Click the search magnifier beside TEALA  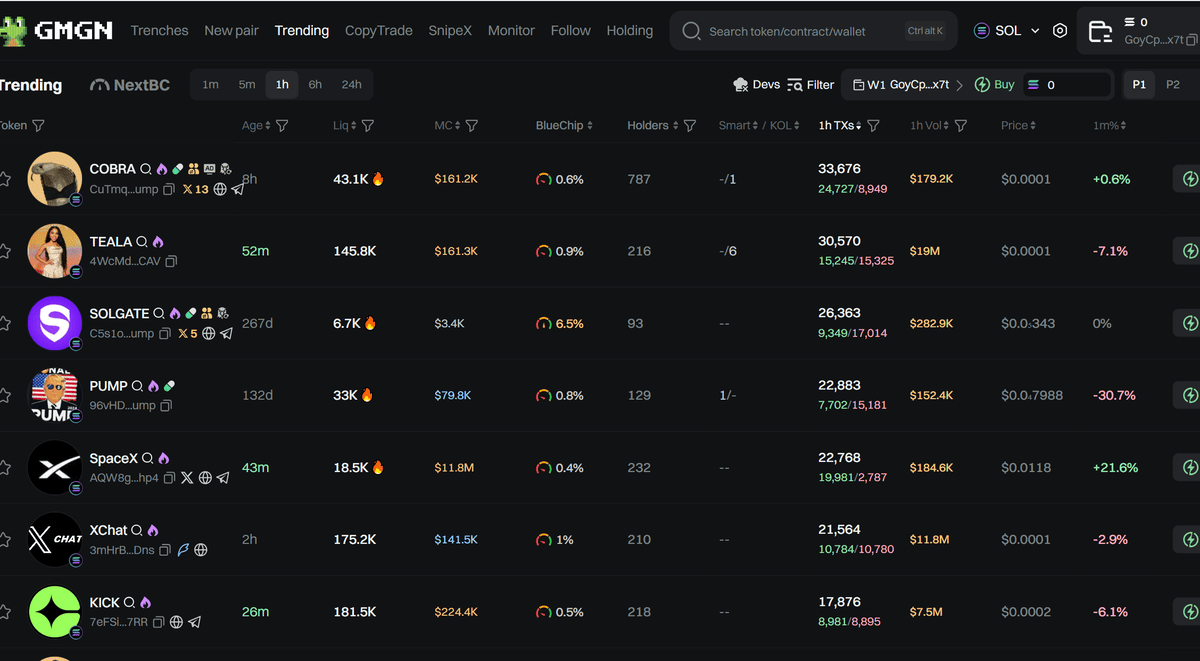[142, 242]
